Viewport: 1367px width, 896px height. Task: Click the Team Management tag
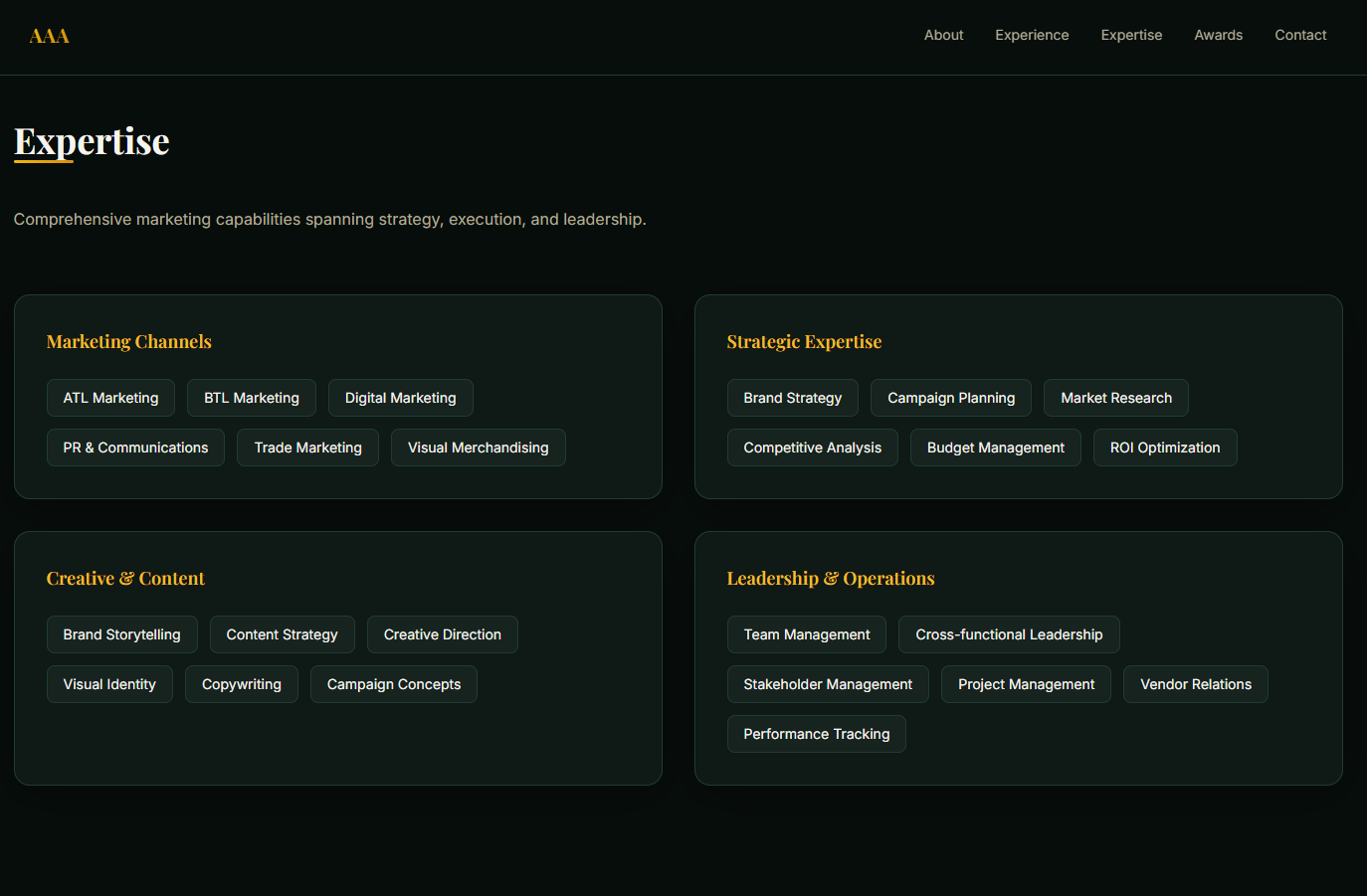point(807,634)
